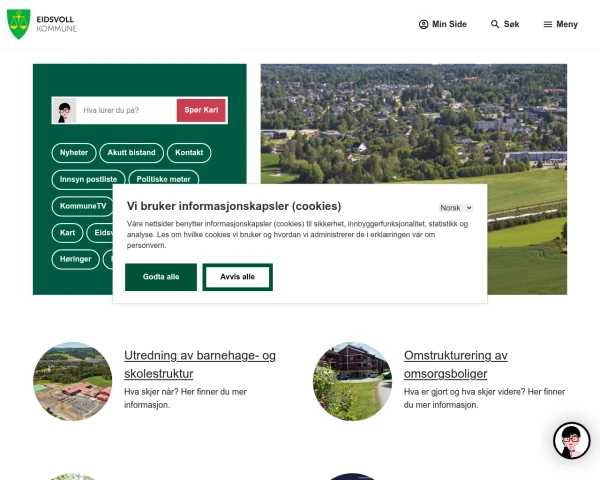This screenshot has width=600, height=480.
Task: Click the Søk magnifying glass icon
Action: point(495,24)
